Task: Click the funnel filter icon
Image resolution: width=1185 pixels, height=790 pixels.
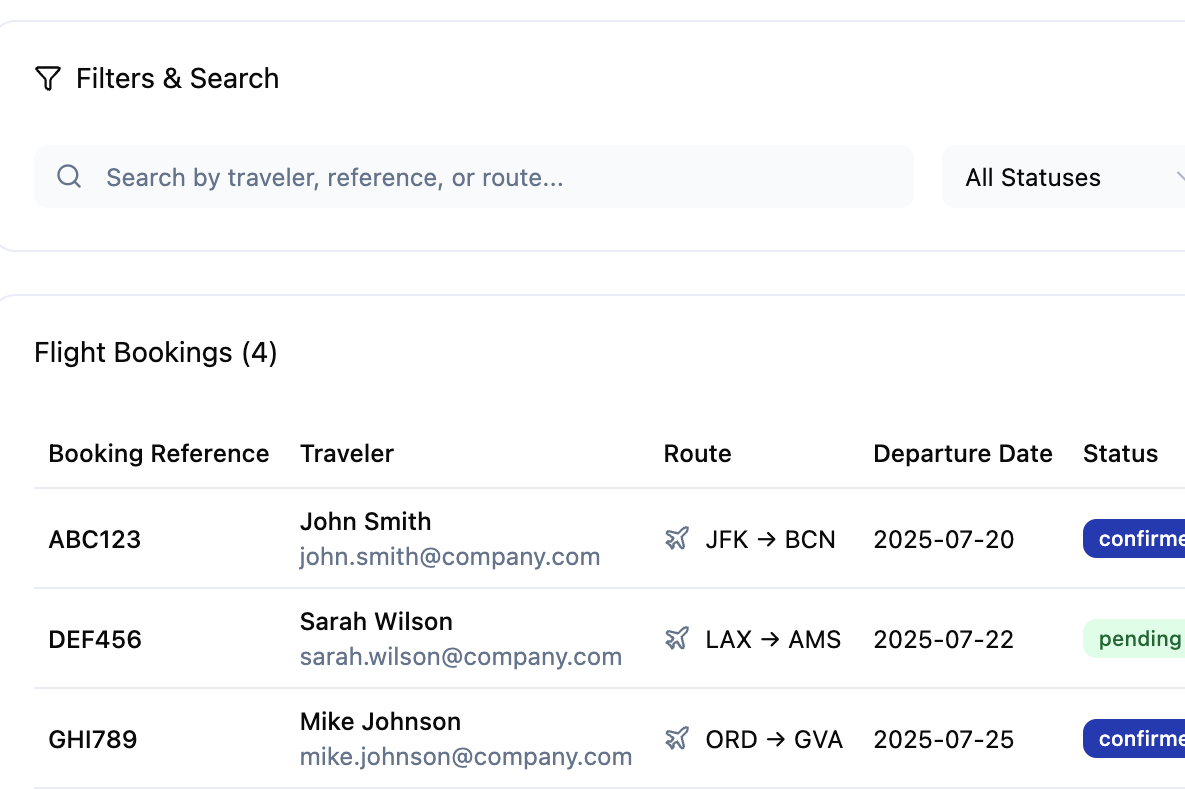Action: [x=48, y=79]
